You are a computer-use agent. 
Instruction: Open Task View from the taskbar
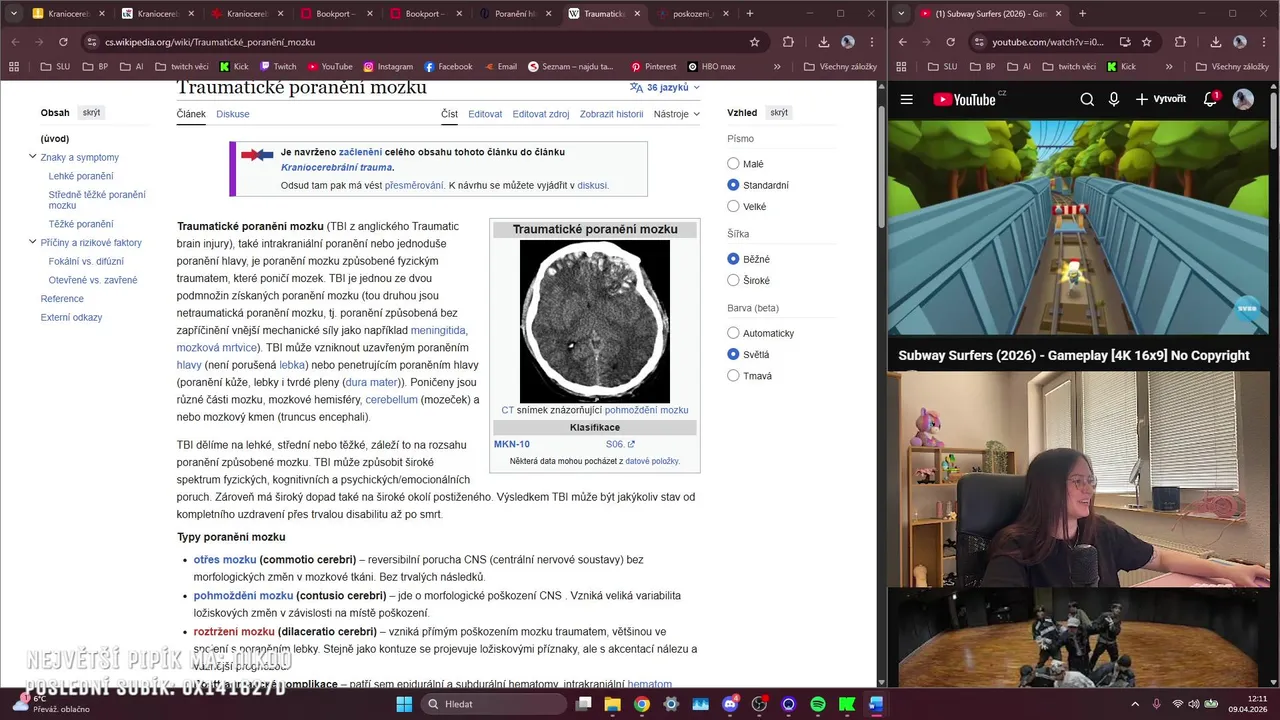(x=584, y=704)
